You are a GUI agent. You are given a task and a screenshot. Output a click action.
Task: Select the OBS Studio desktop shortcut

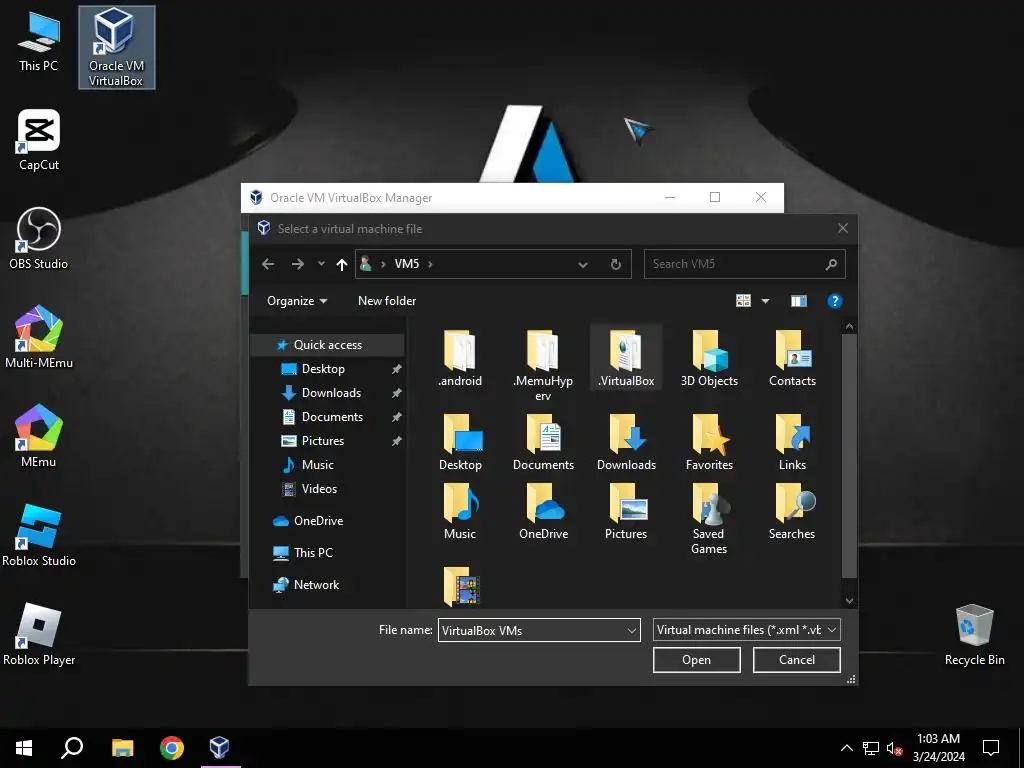click(x=39, y=239)
